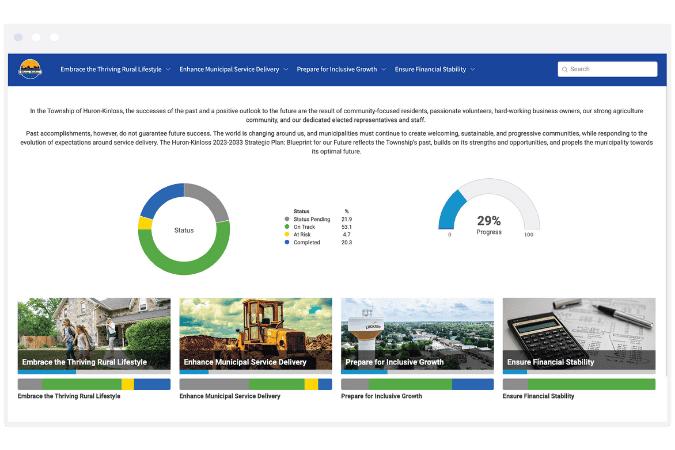Image resolution: width=675 pixels, height=450 pixels.
Task: Click the Search input field
Action: (x=607, y=69)
